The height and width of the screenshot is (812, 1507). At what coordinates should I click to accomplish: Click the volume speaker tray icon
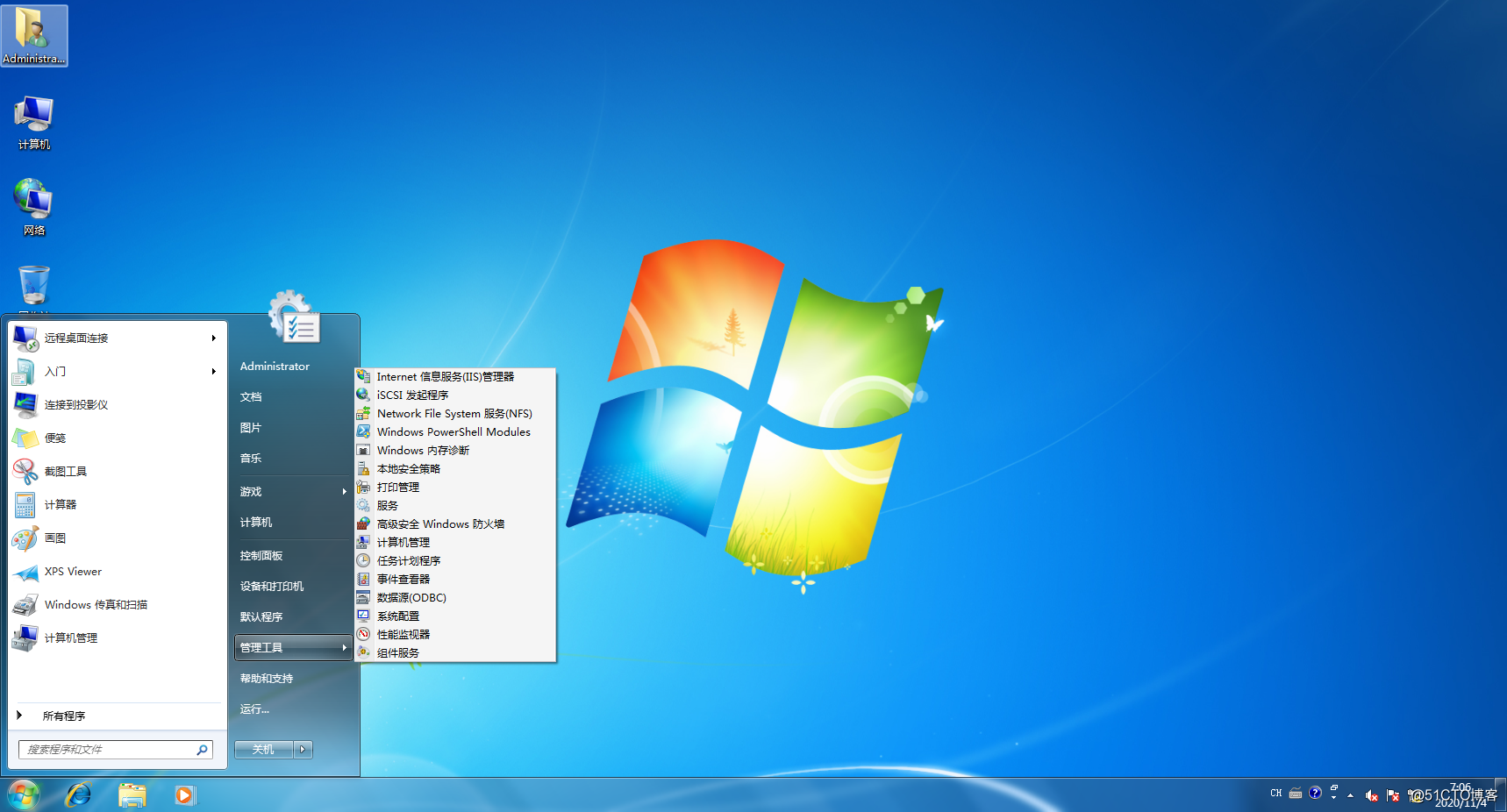[1371, 795]
